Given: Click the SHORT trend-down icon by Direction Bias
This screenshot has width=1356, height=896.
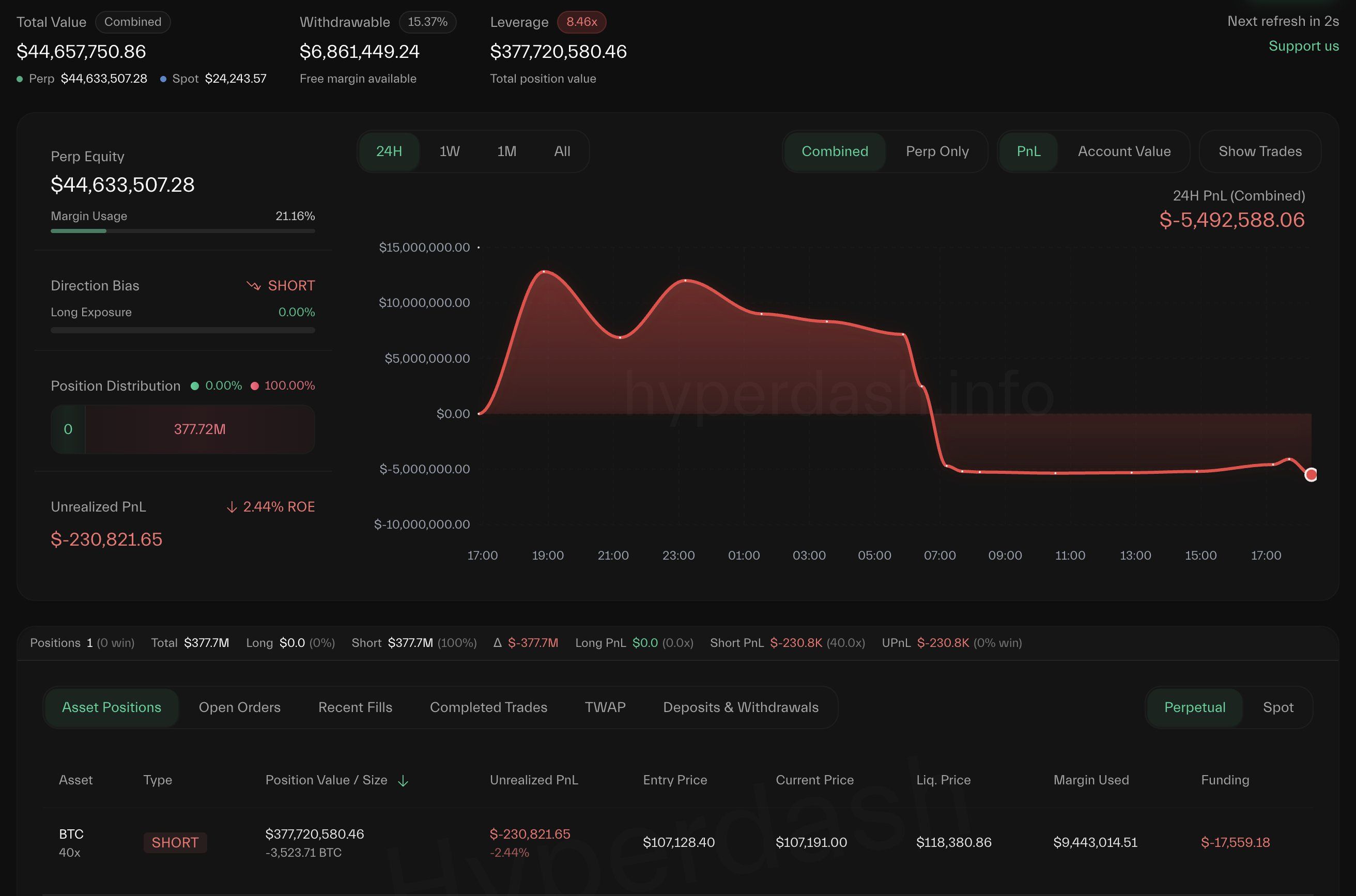Looking at the screenshot, I should click(253, 285).
